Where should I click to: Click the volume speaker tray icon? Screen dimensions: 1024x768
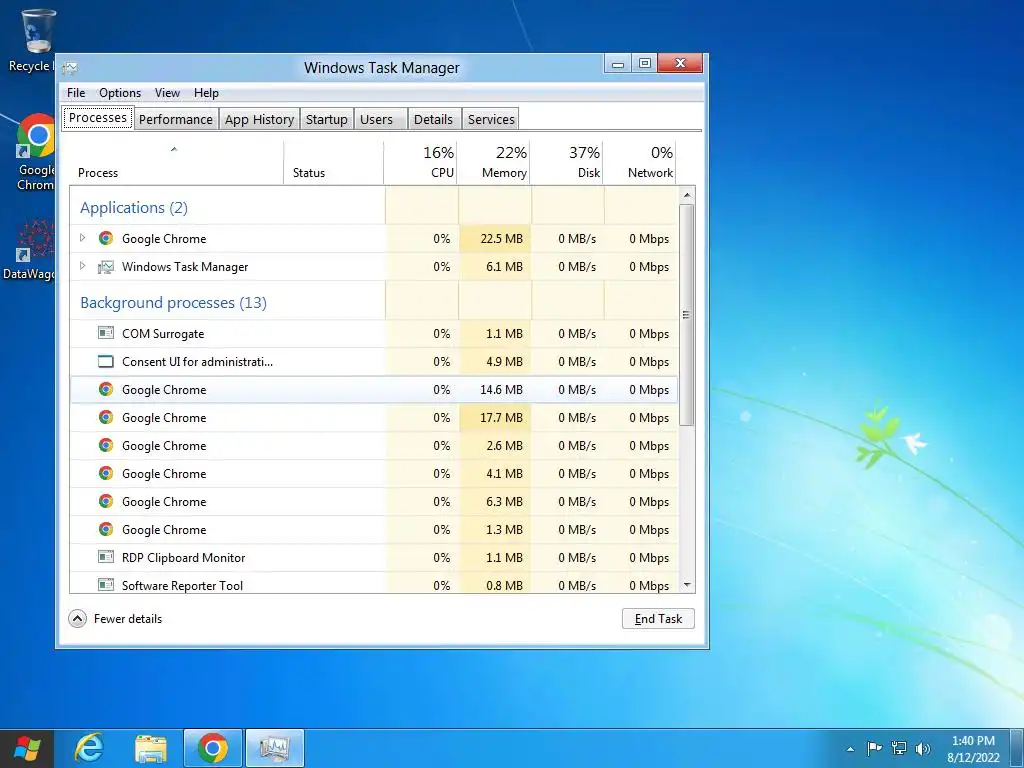[923, 748]
